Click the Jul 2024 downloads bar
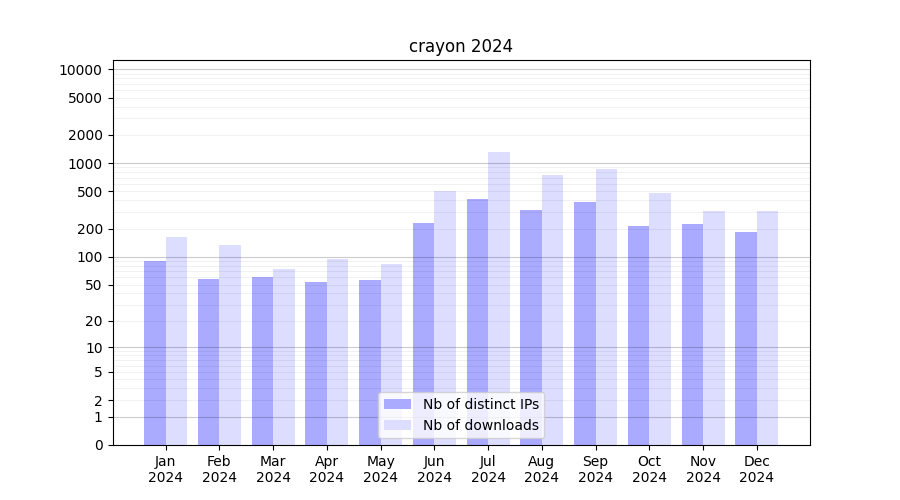Screen dimensions: 900x500 (x=499, y=298)
